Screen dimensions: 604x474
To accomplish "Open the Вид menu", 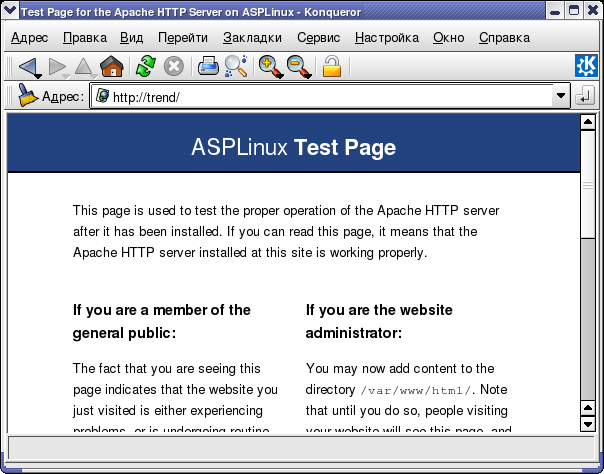I will 131,38.
